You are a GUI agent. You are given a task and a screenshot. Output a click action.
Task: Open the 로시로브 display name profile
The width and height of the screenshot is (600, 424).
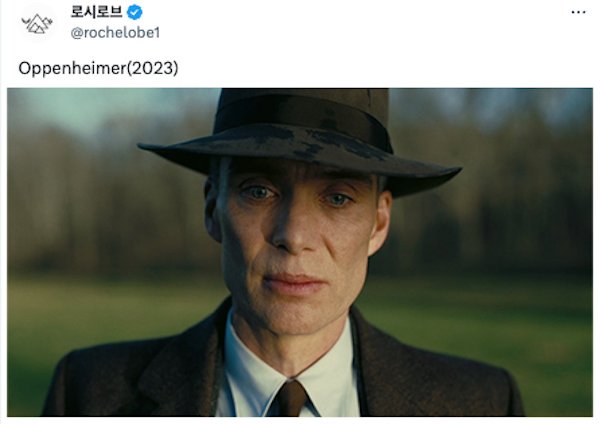tap(96, 12)
